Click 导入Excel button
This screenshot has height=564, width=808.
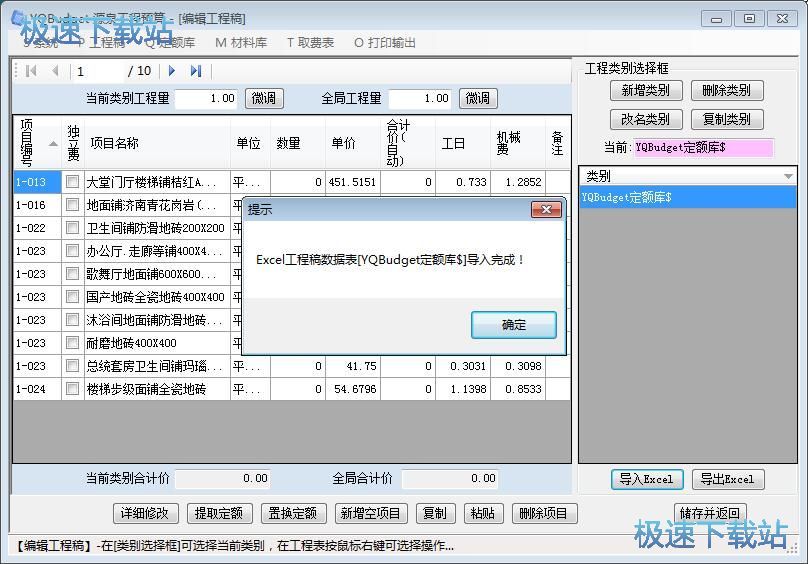[x=647, y=479]
